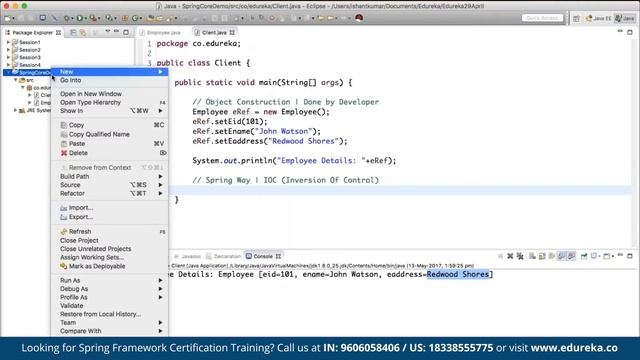The height and width of the screenshot is (360, 640).
Task: Switch to the Declaration tab
Action: [x=224, y=256]
